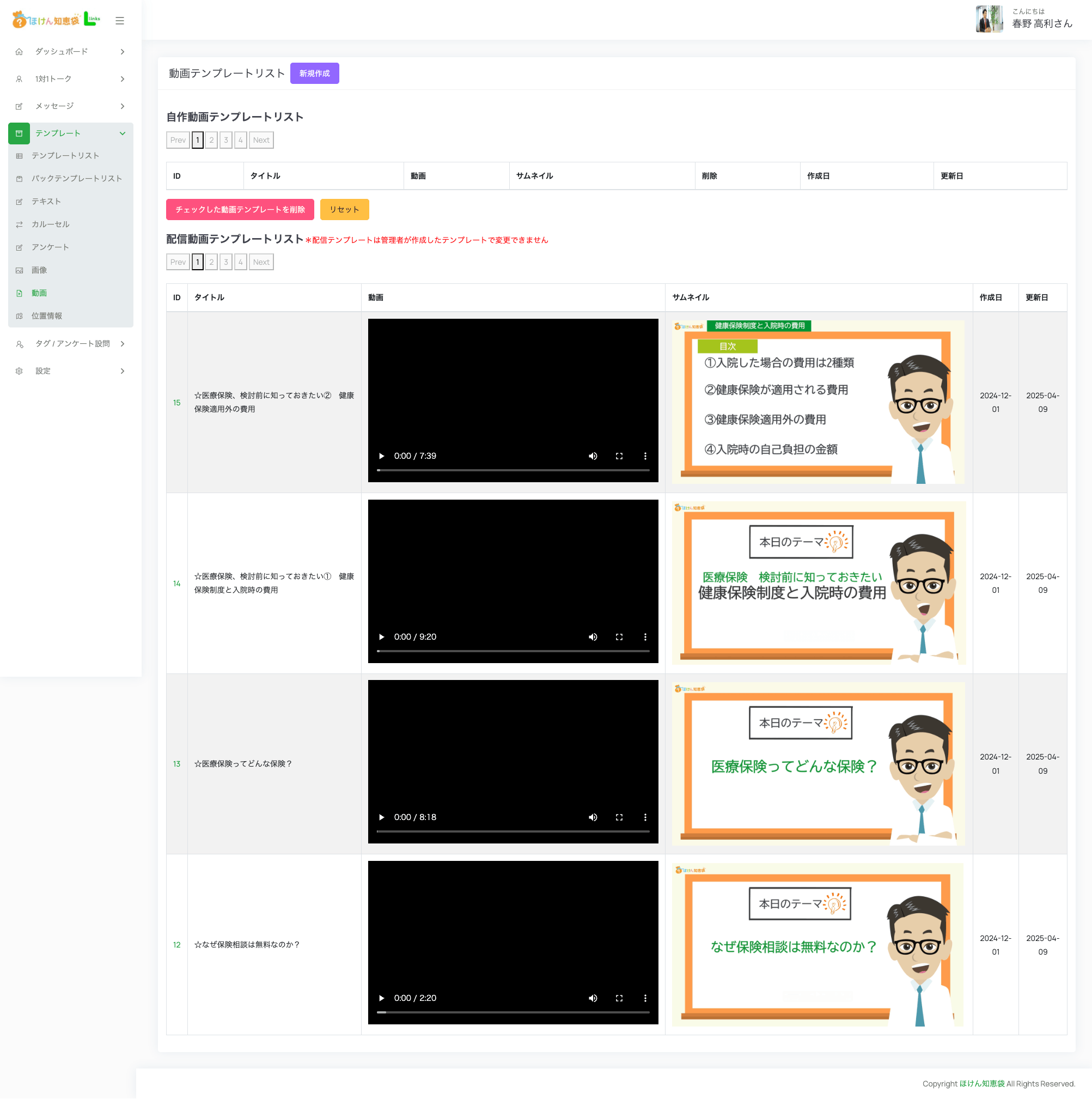Collapse the テンプレート sidebar section
1092x1099 pixels.
point(122,133)
